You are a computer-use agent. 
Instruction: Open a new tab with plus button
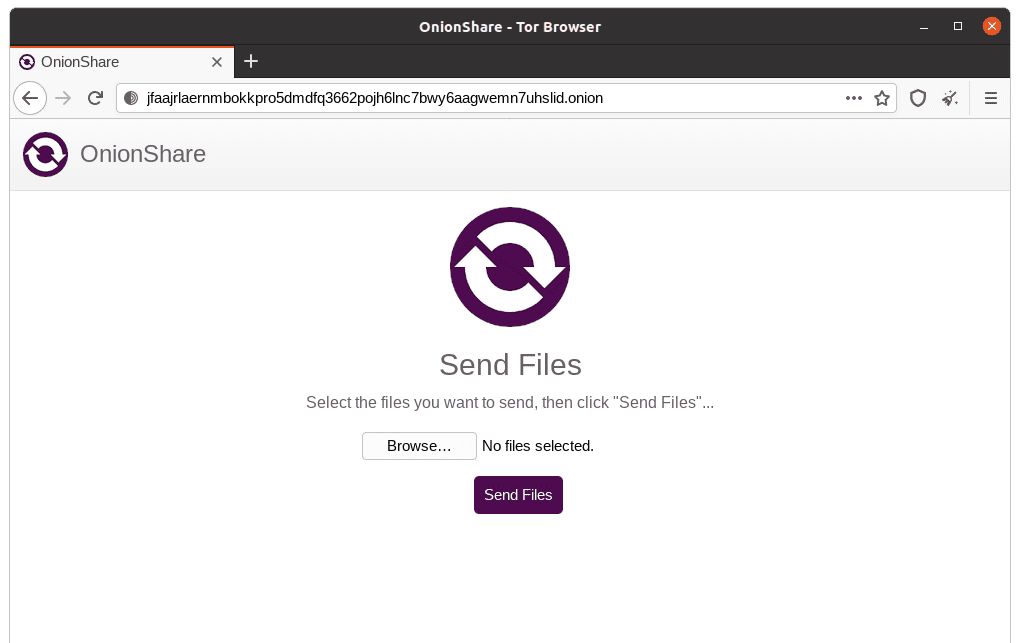[251, 62]
